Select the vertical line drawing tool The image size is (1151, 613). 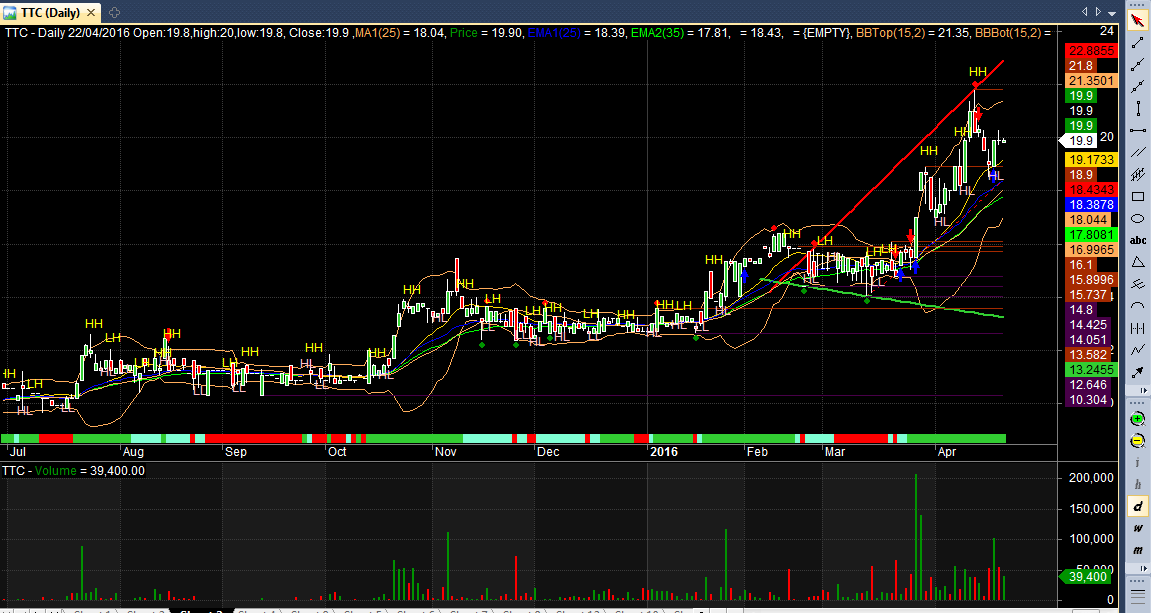1137,109
